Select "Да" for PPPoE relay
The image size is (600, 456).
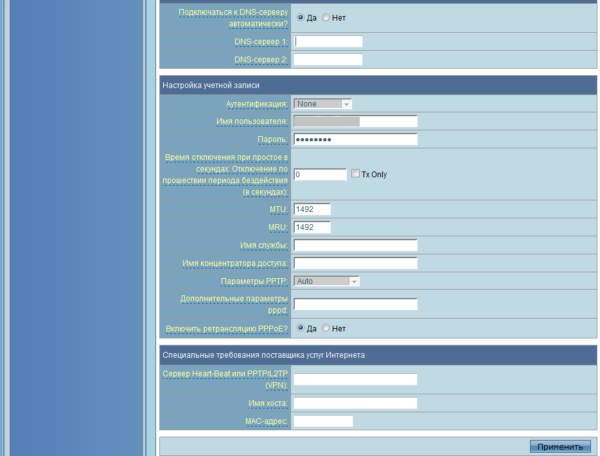pos(300,328)
